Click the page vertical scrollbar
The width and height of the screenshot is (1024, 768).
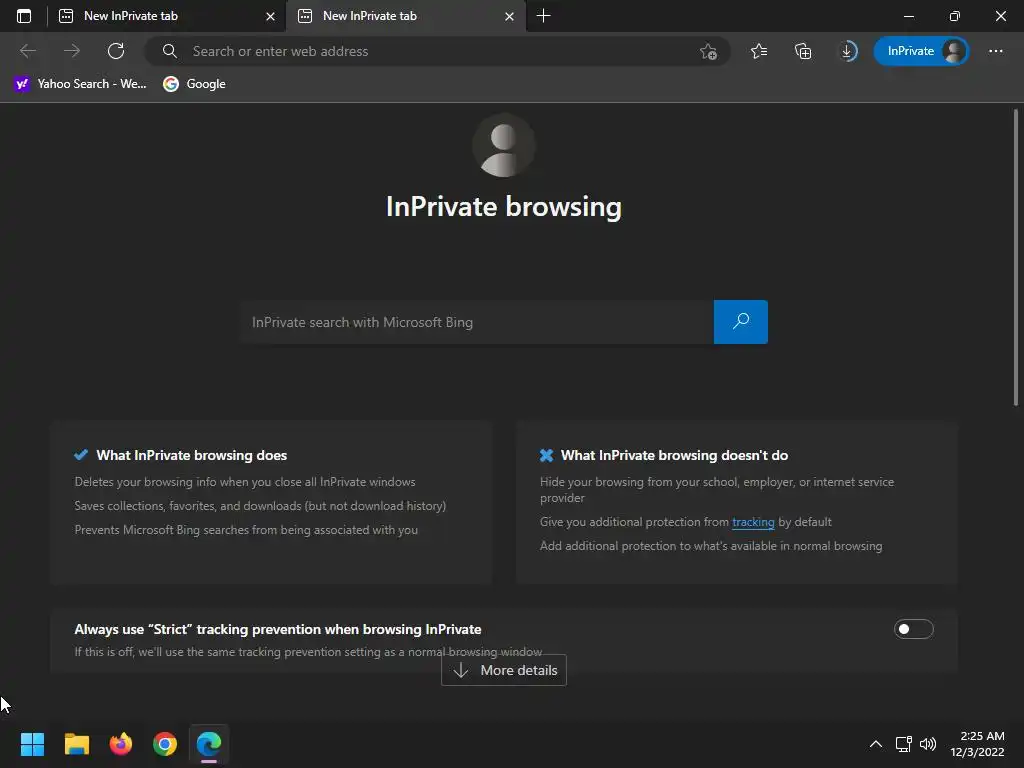[1016, 257]
